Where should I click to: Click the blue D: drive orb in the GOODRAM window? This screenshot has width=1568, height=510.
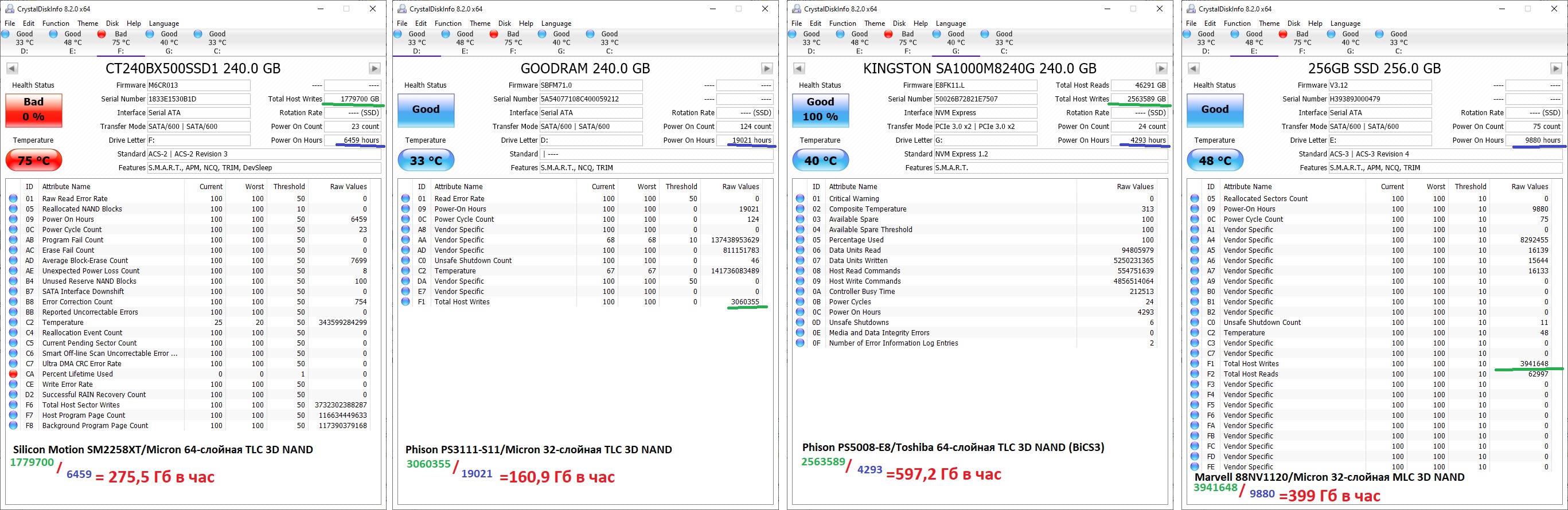397,34
